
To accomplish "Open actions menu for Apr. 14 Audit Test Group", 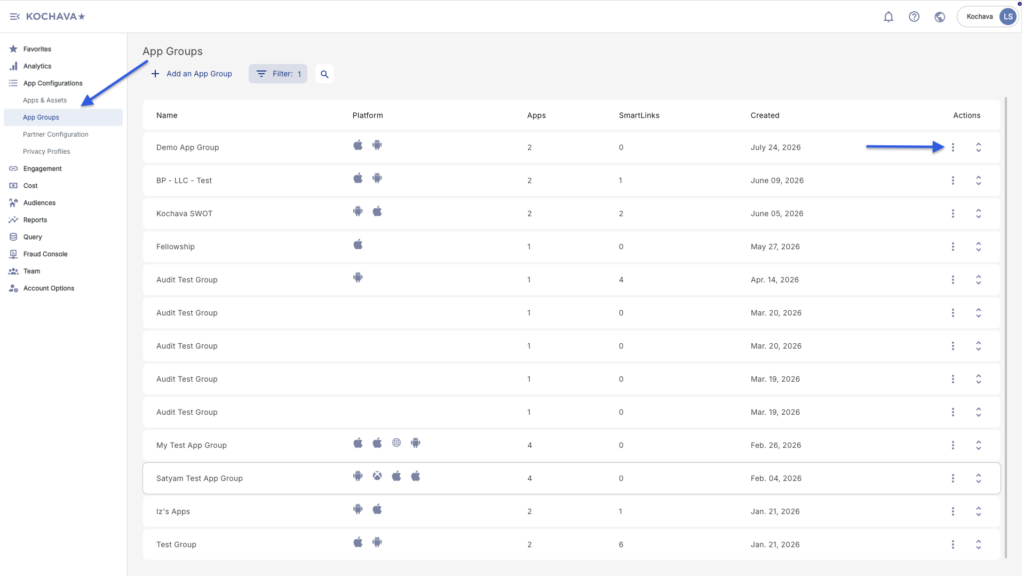I will 953,280.
